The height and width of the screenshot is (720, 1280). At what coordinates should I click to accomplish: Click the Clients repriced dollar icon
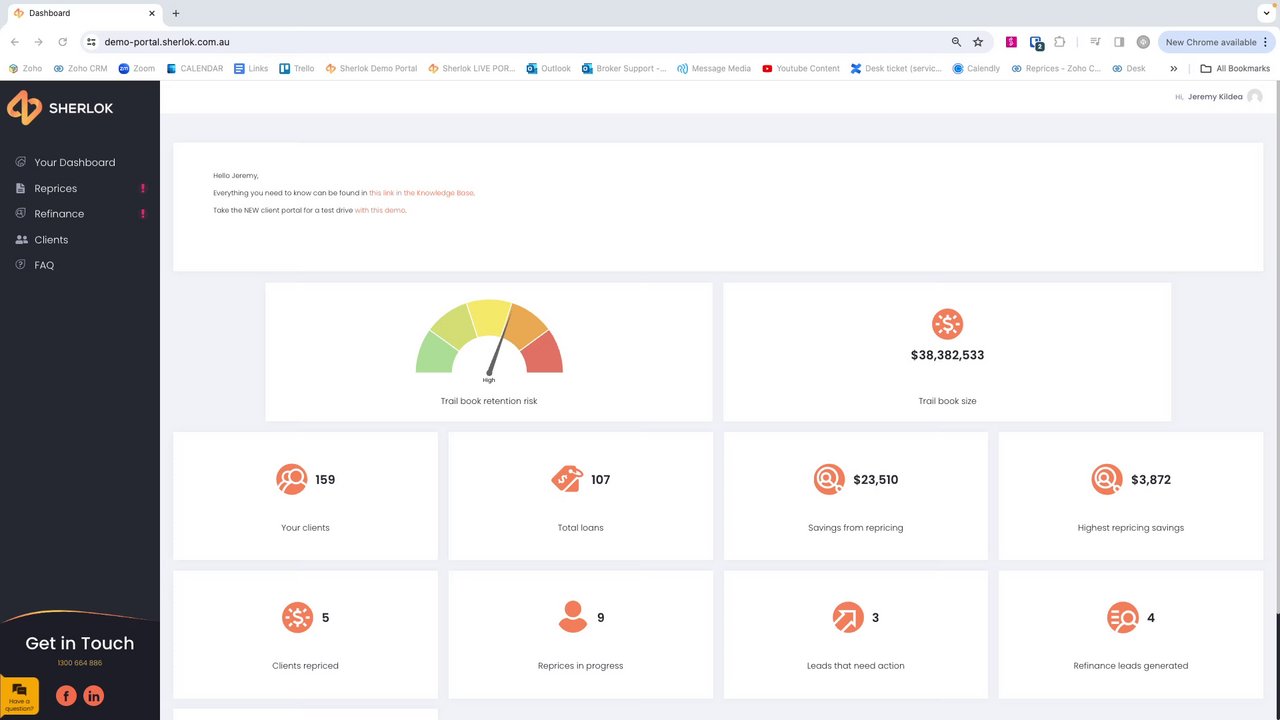pyautogui.click(x=297, y=618)
